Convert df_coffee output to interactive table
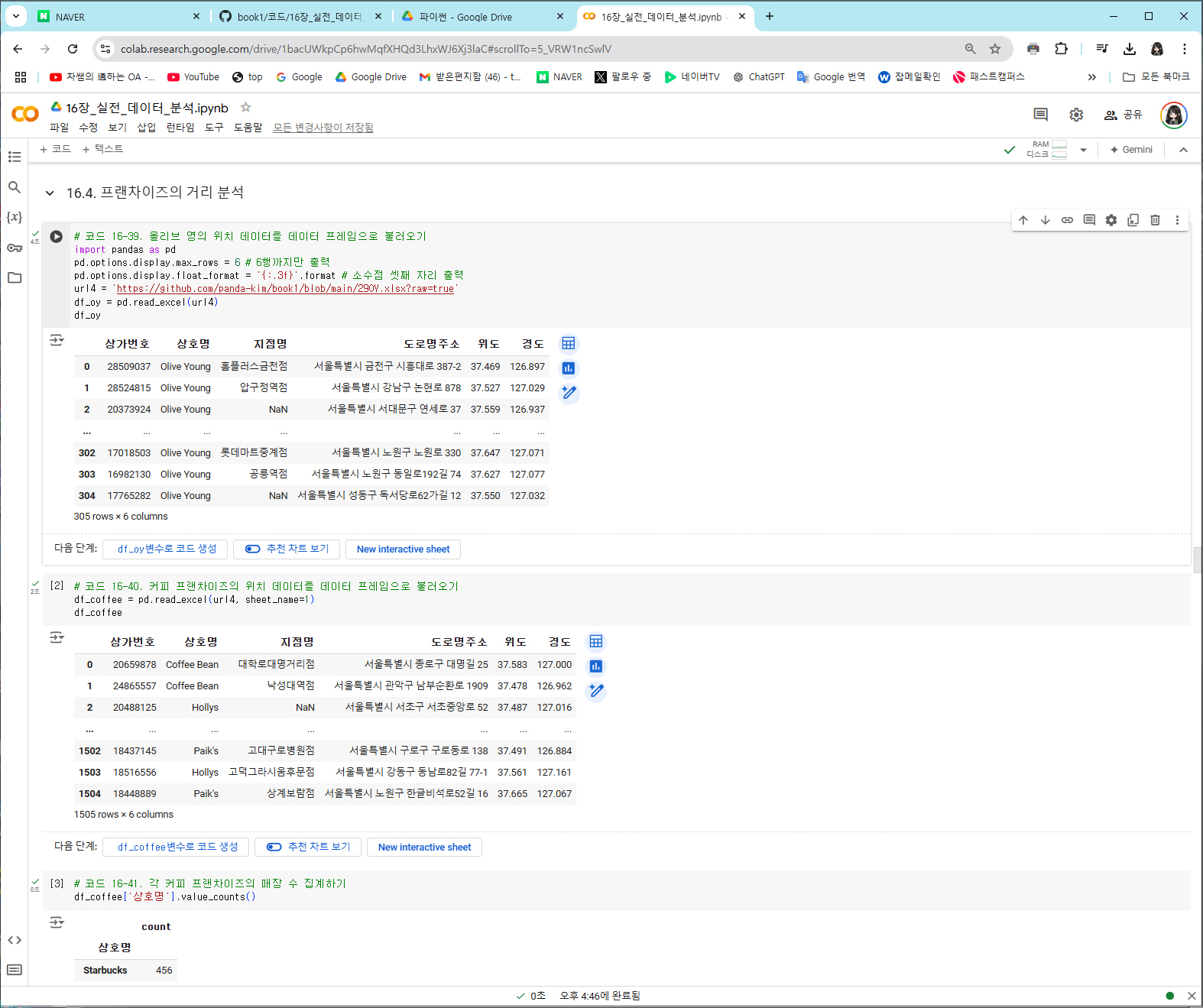 click(x=596, y=641)
